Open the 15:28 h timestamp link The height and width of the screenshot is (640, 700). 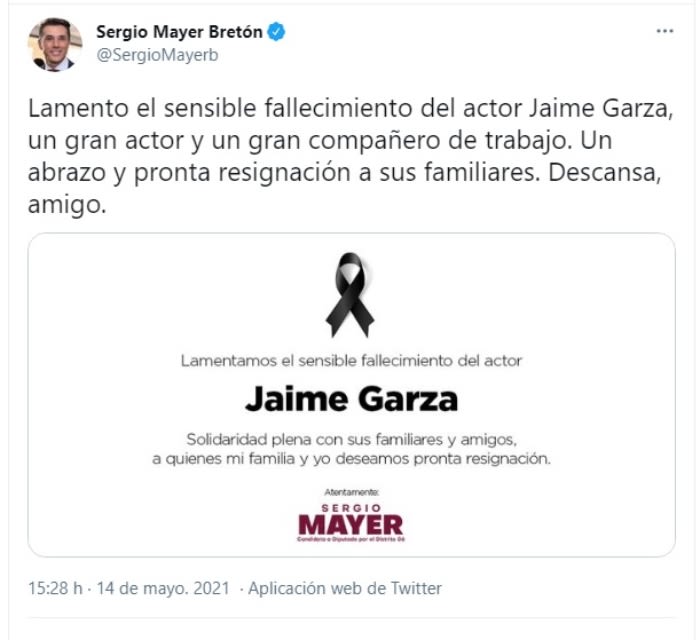(x=55, y=588)
